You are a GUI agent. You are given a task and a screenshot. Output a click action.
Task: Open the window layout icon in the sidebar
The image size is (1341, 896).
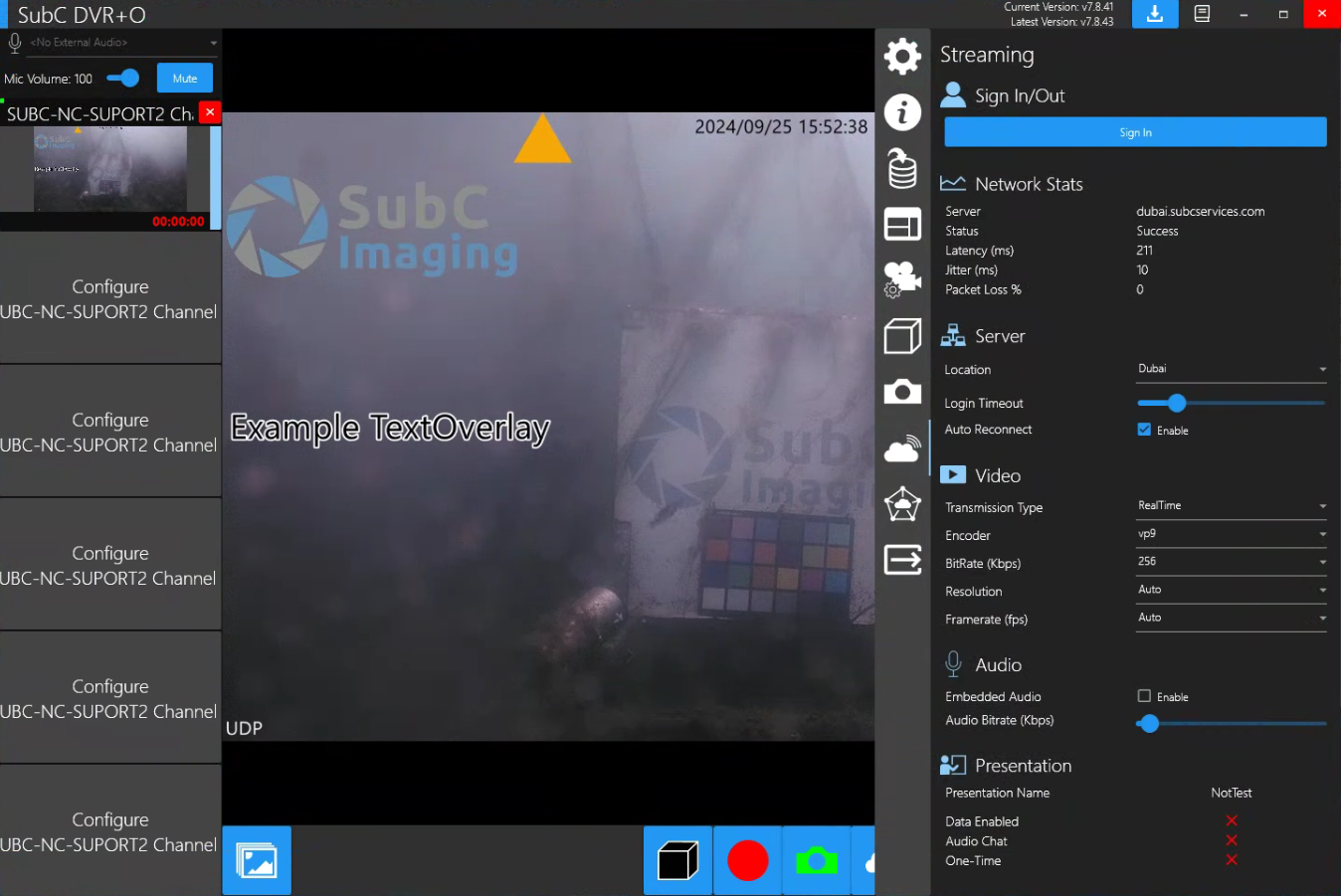pyautogui.click(x=902, y=225)
